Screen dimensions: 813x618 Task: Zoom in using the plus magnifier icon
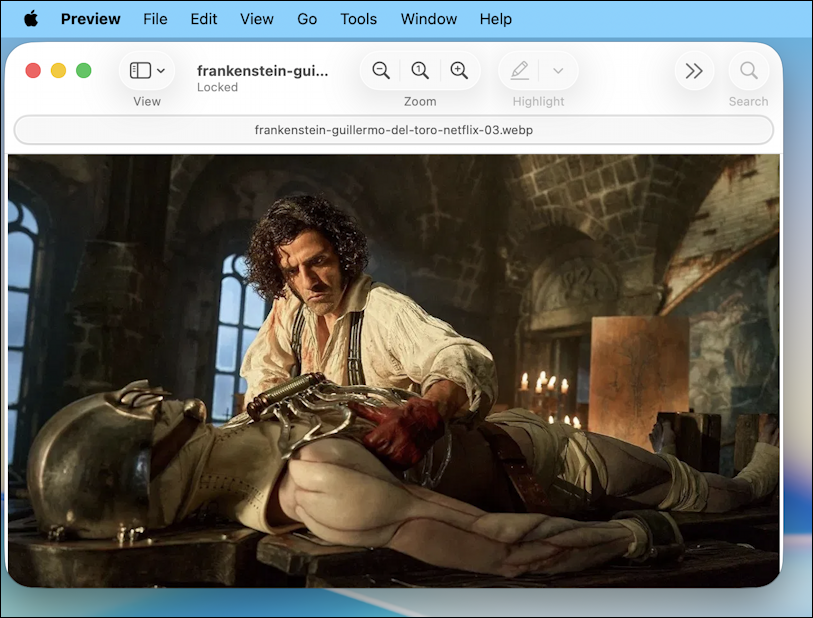coord(460,70)
